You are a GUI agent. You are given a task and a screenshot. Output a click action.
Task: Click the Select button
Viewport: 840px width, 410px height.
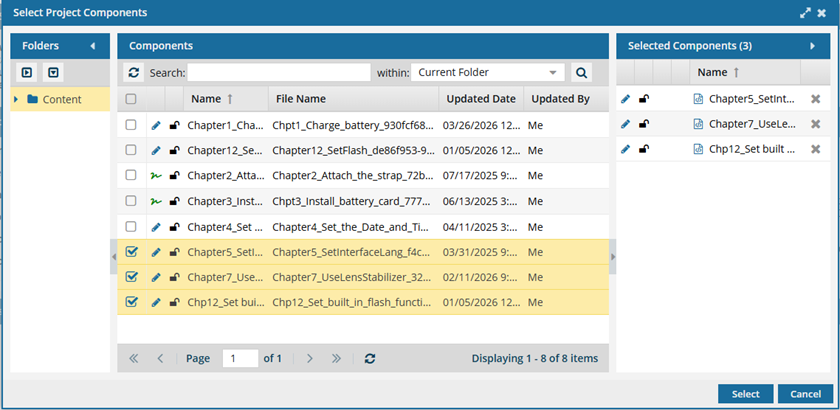(x=745, y=394)
